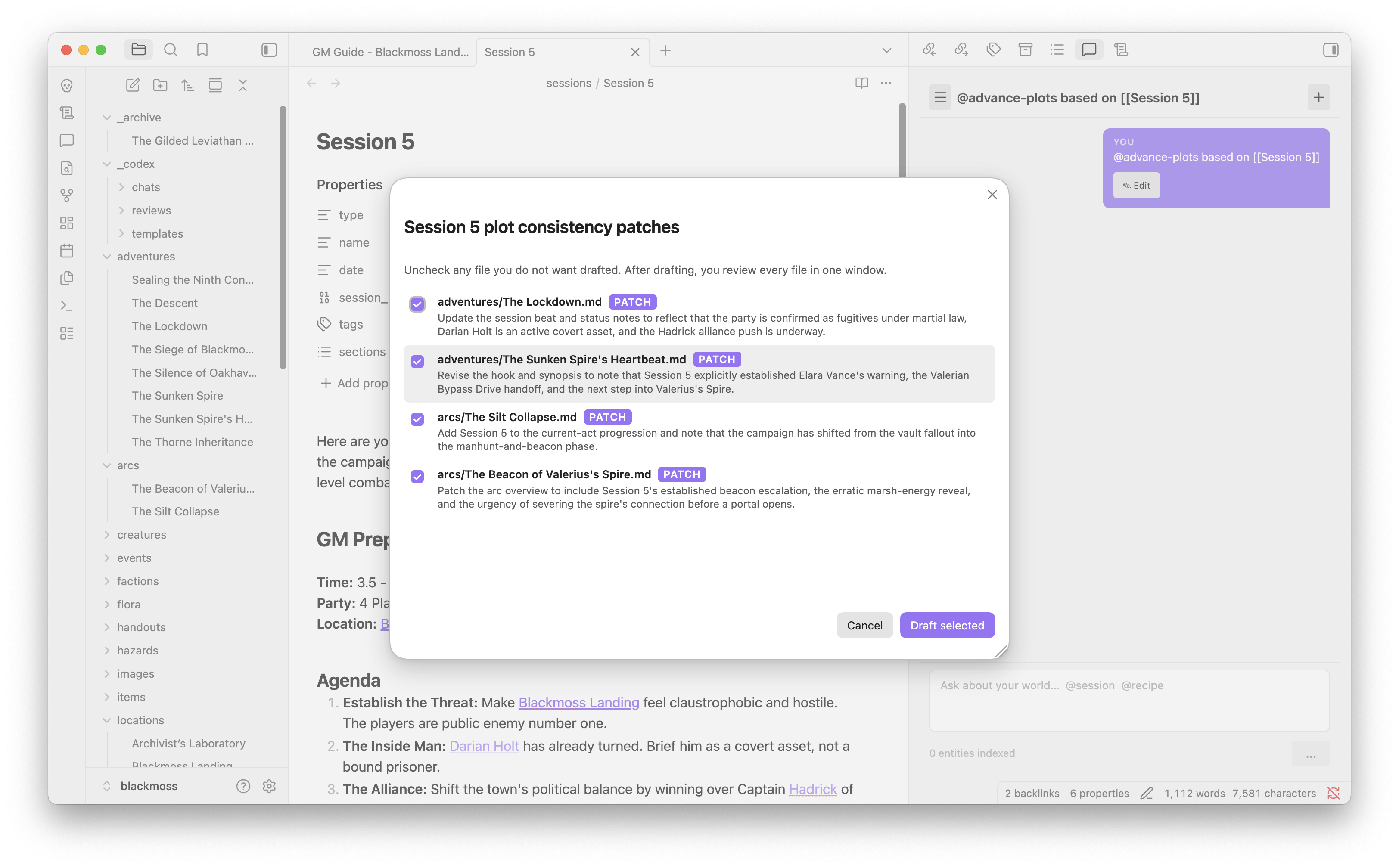This screenshot has width=1399, height=868.
Task: Show the outline list icon in the right sidebar
Action: (1057, 50)
